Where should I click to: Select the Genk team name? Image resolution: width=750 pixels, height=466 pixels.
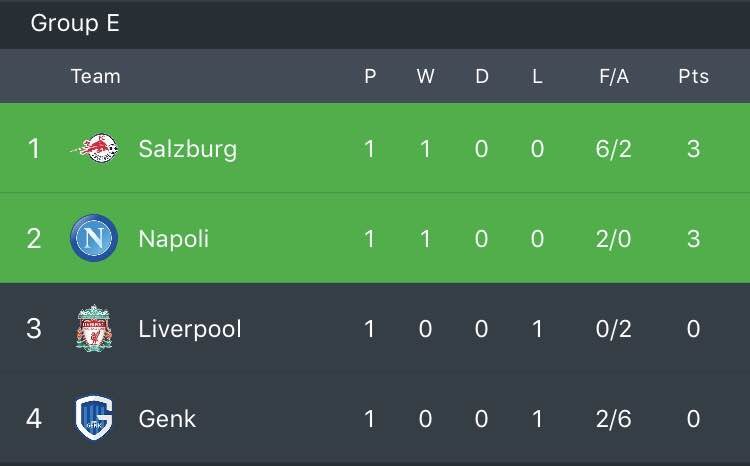click(x=167, y=419)
